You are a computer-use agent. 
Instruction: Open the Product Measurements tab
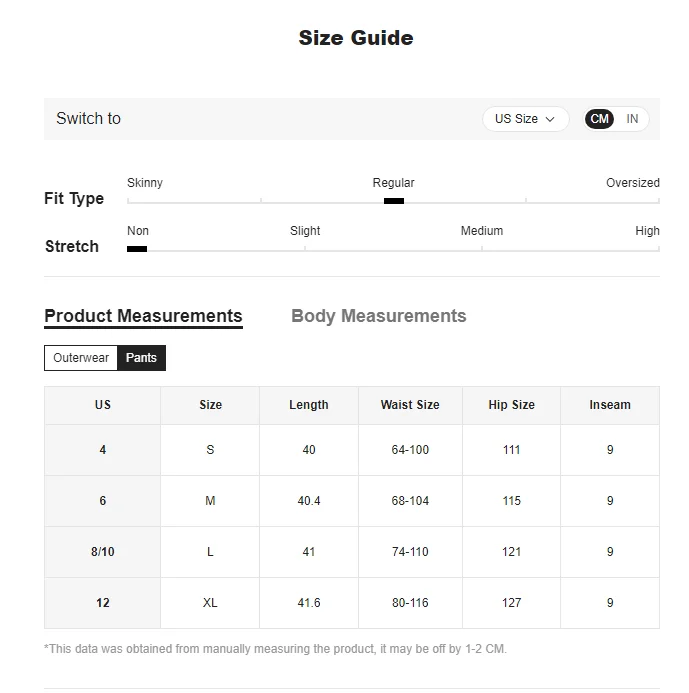143,316
